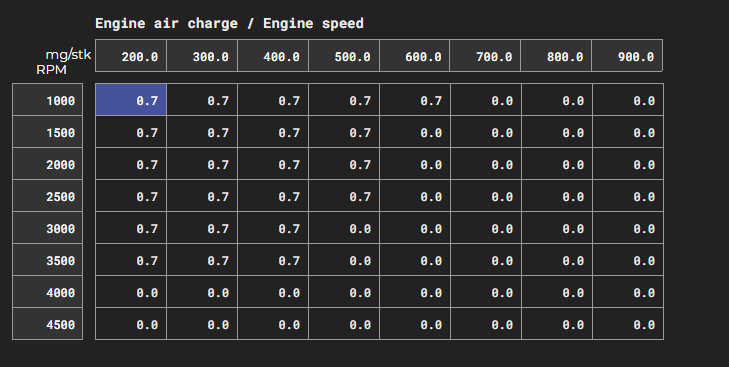Click the cell at 3000 RPM, 400.0 column
The width and height of the screenshot is (729, 367).
pos(273,228)
